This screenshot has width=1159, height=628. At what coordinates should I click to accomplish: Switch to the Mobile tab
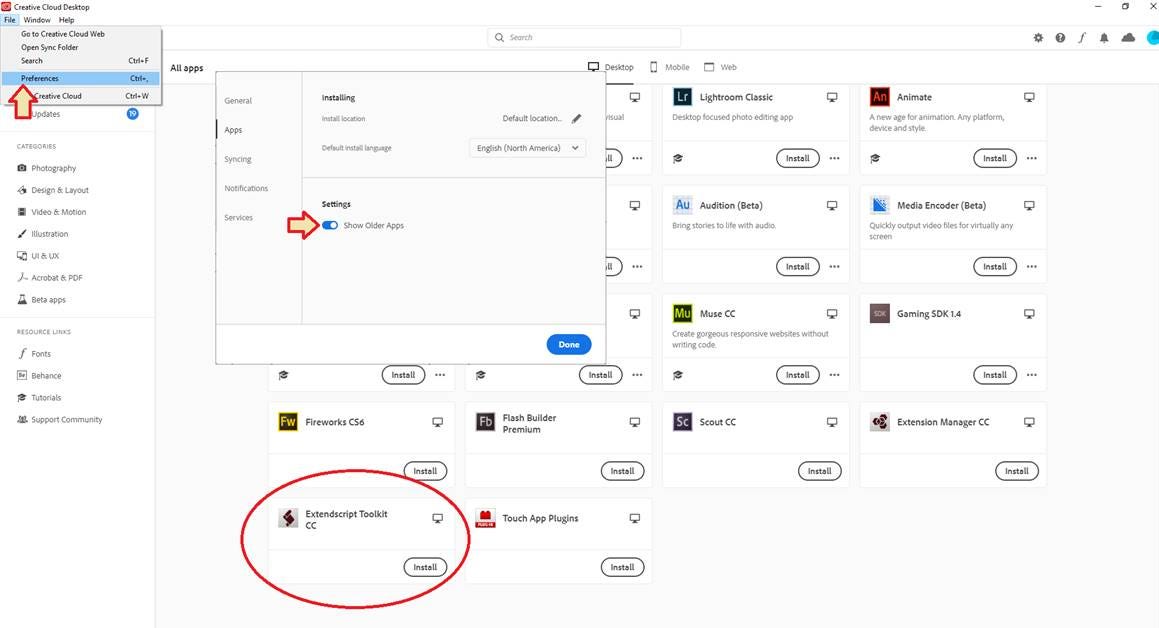[x=671, y=67]
